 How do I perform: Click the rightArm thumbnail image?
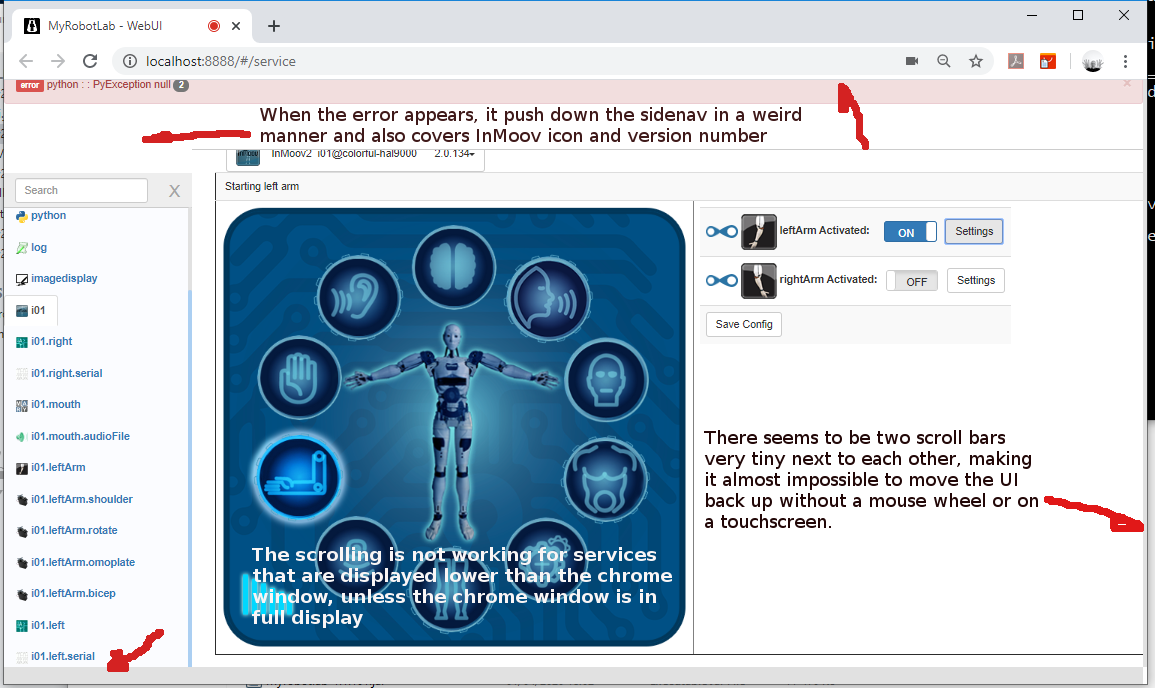759,281
